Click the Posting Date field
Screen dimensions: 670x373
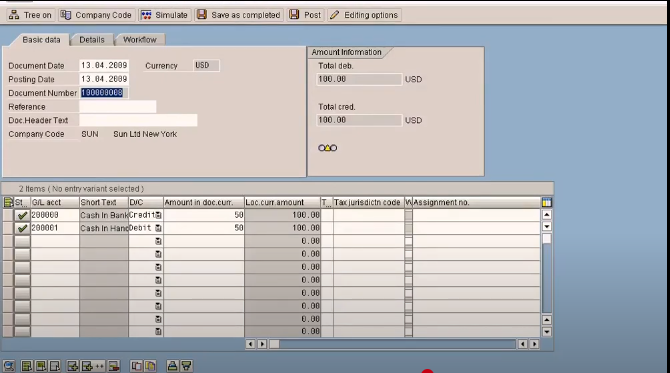[104, 79]
